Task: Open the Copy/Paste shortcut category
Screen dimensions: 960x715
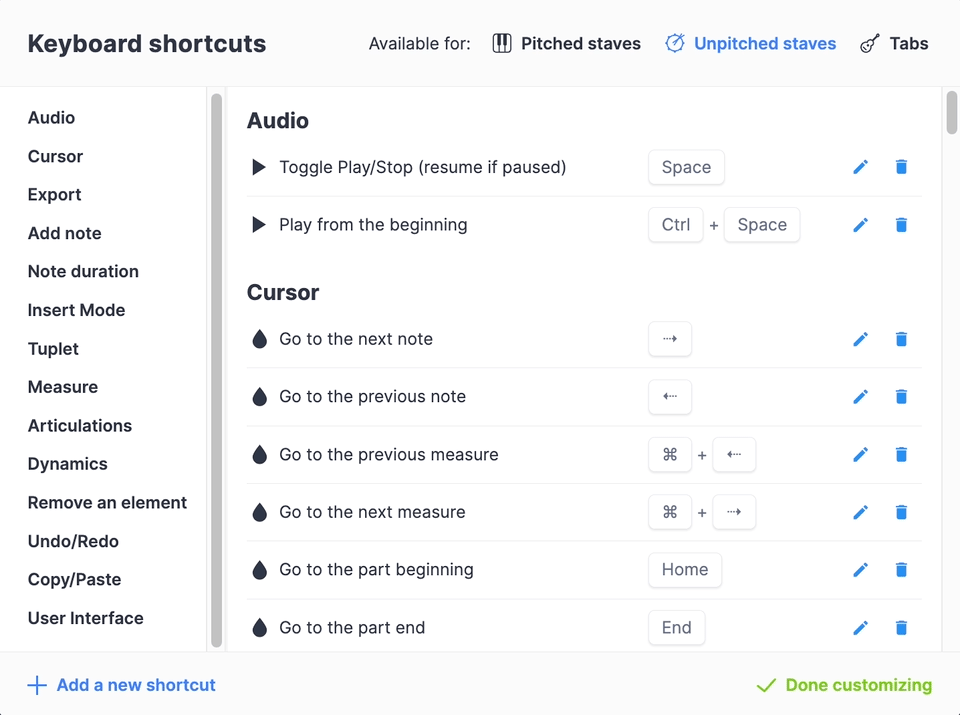Action: click(74, 579)
